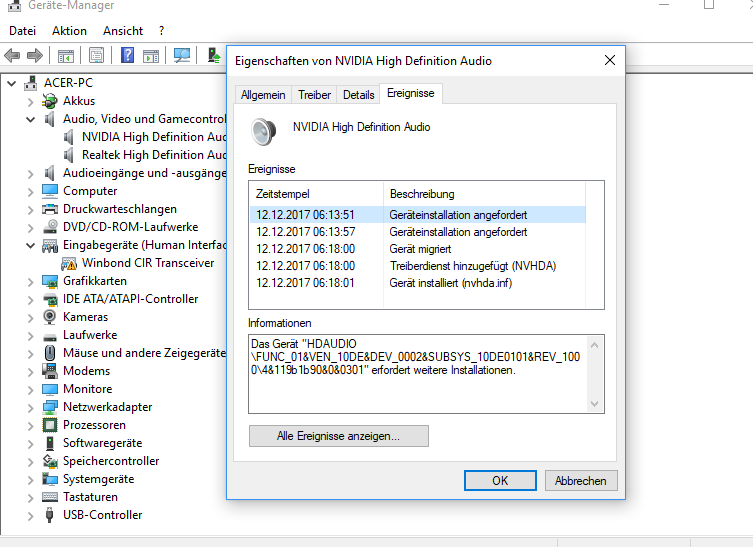Click the scan for hardware changes monitor icon
The height and width of the screenshot is (547, 753).
point(182,56)
